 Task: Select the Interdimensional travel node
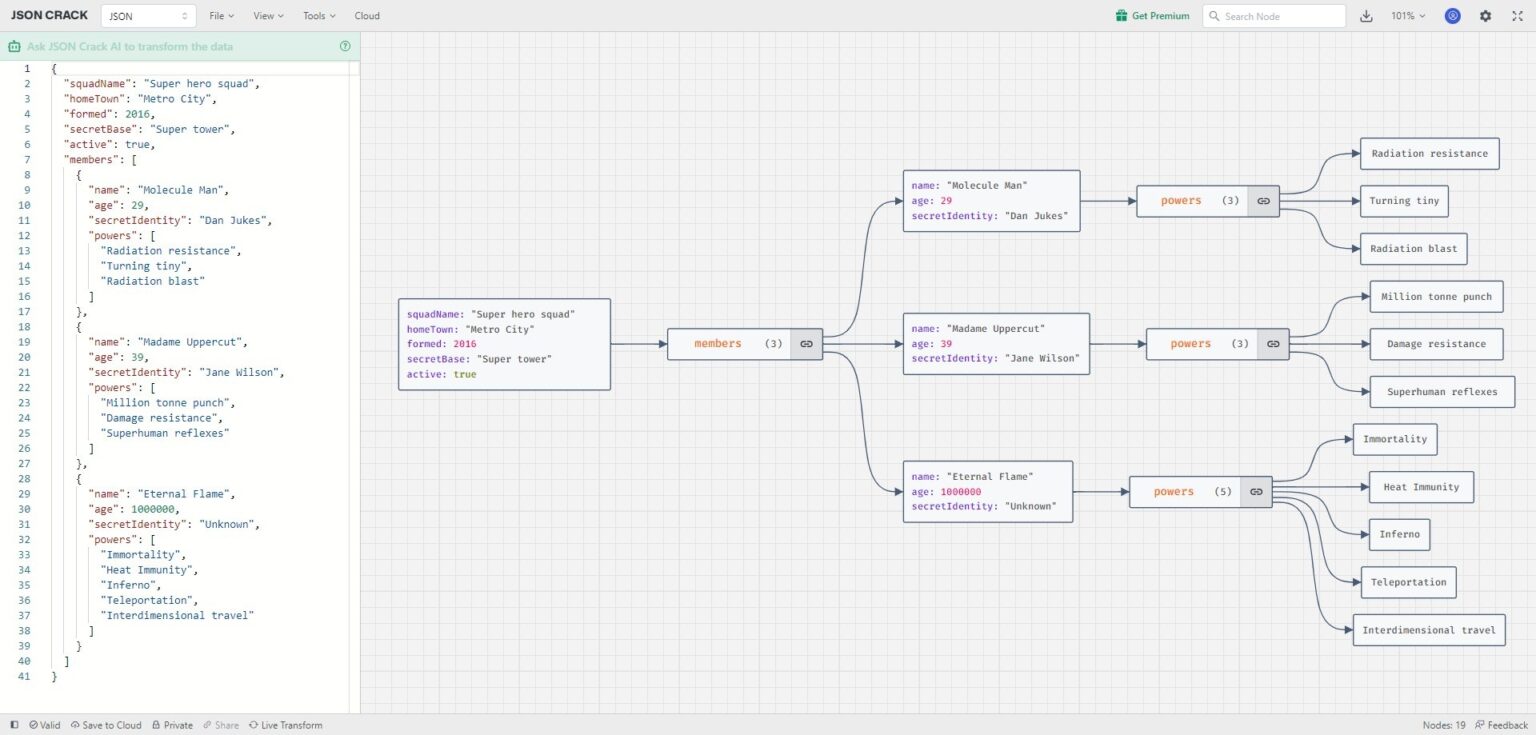[1428, 630]
